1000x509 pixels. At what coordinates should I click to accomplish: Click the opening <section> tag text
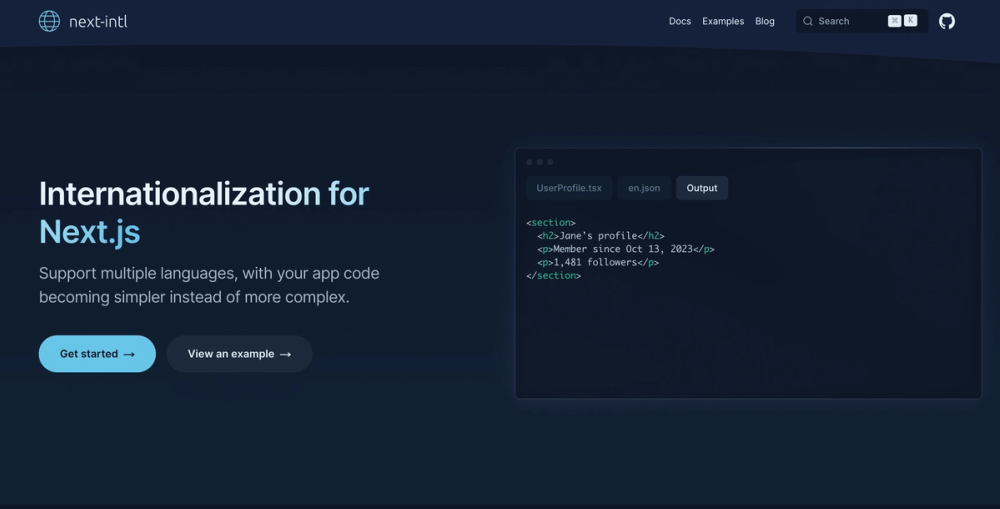[x=551, y=223]
